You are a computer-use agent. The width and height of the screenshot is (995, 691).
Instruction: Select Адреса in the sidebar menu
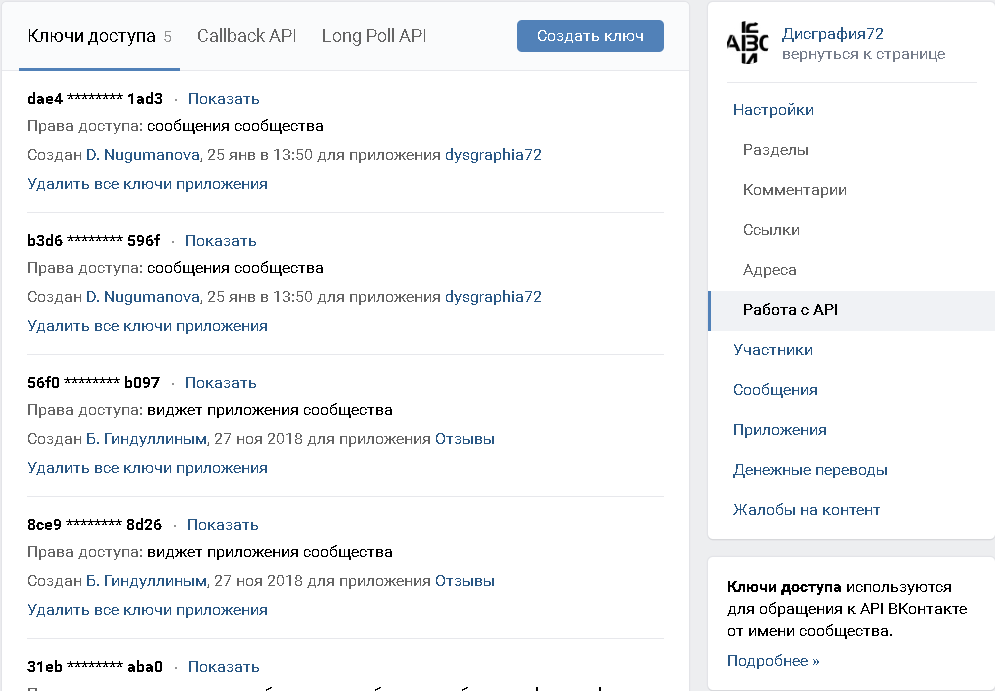click(769, 270)
